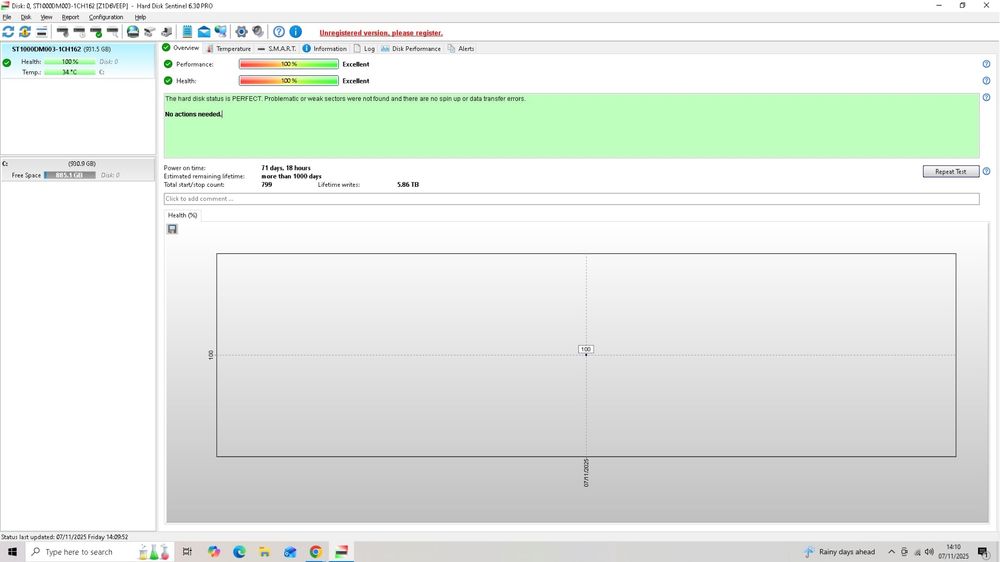Click the blue refresh arrows toolbar icon
Screen dimensions: 1000x562
8,31
